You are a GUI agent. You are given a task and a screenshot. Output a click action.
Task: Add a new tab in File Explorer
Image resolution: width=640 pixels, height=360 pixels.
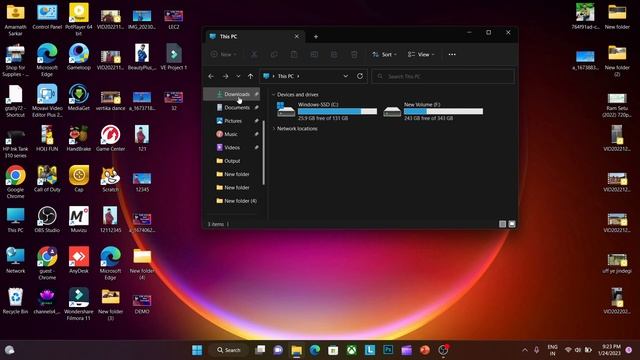tap(316, 37)
